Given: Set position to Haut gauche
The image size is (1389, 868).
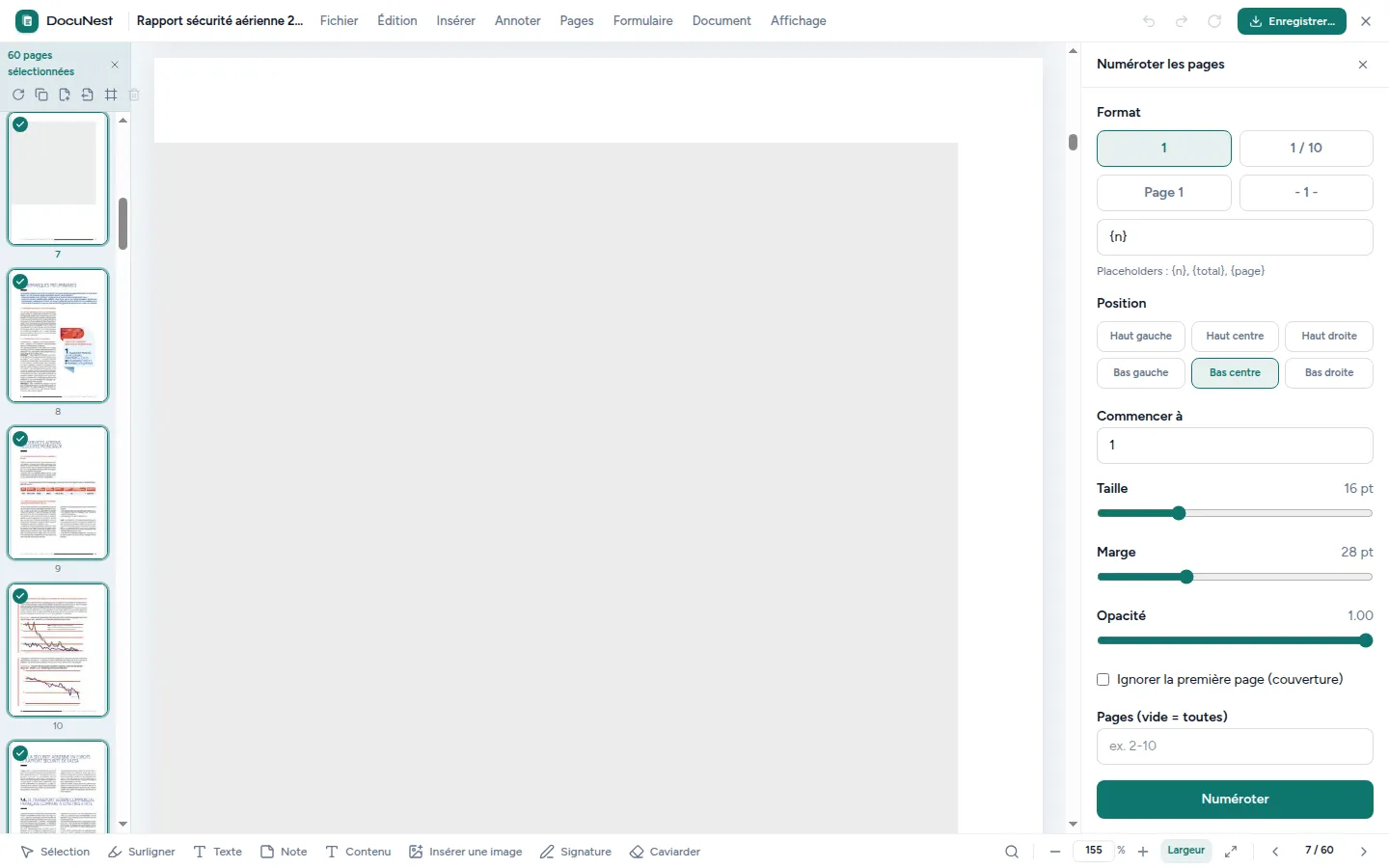Looking at the screenshot, I should pyautogui.click(x=1141, y=337).
